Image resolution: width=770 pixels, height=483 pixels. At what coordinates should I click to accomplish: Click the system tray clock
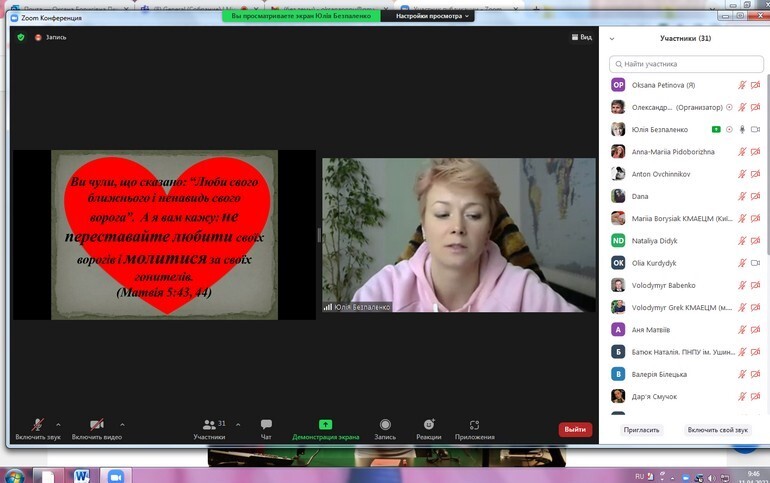click(x=753, y=477)
